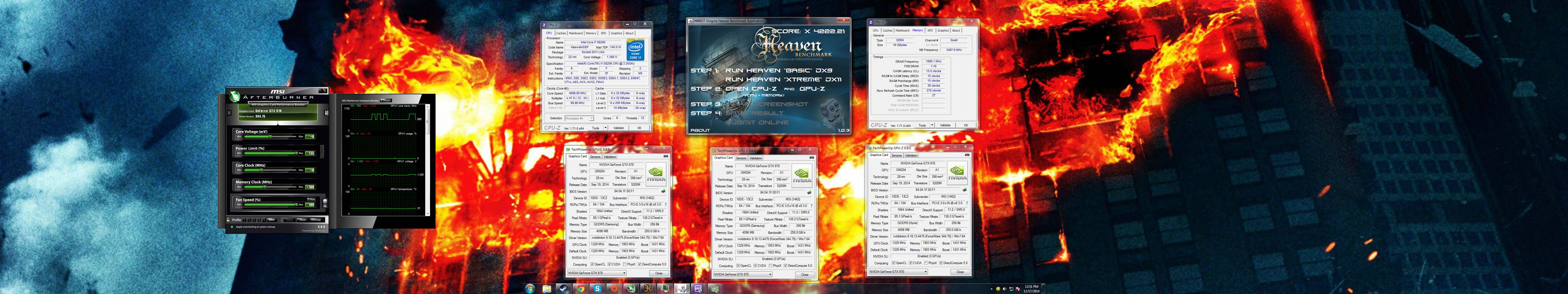Click the profile lock icon in Afterburner
The image size is (1568, 294).
click(x=228, y=220)
